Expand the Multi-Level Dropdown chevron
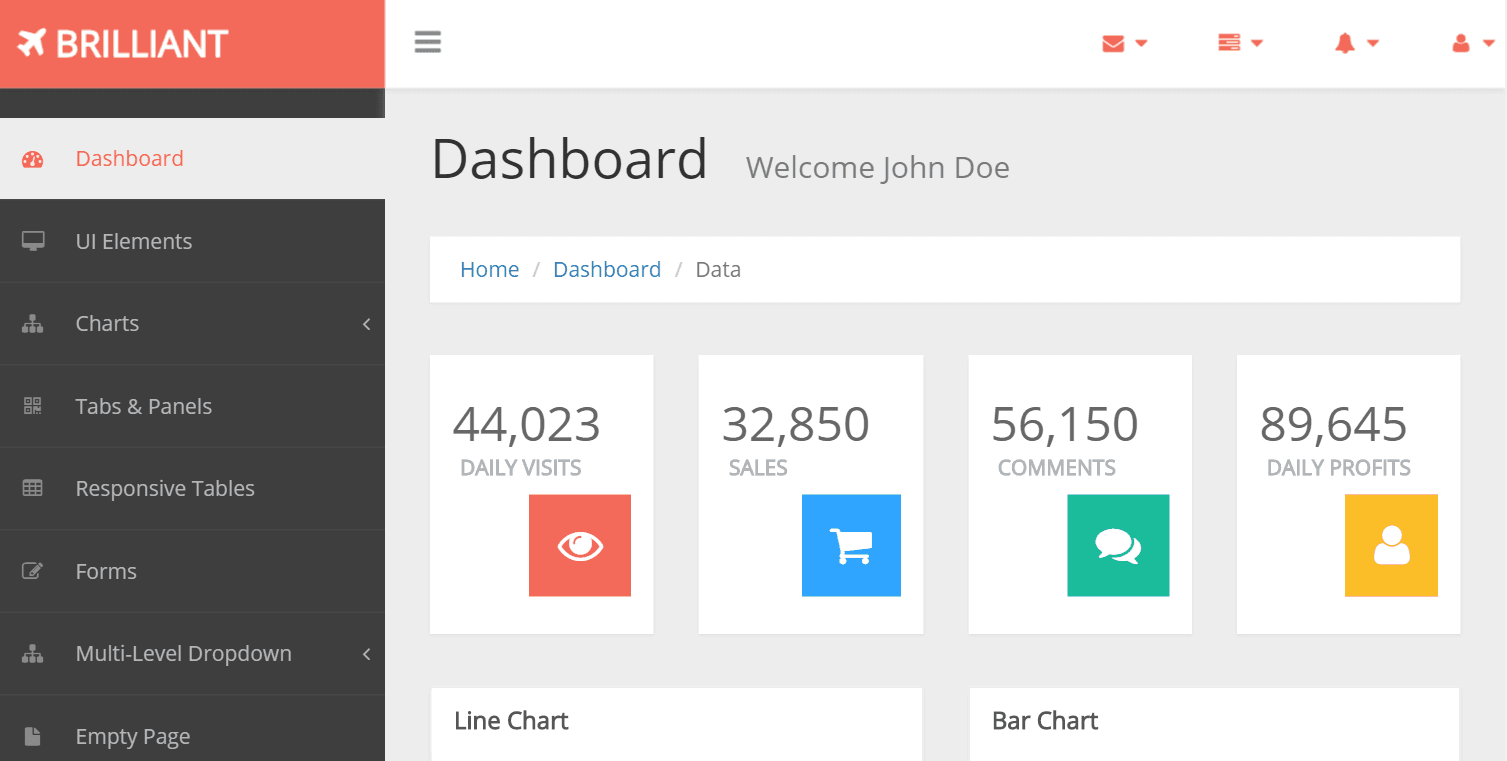 366,654
